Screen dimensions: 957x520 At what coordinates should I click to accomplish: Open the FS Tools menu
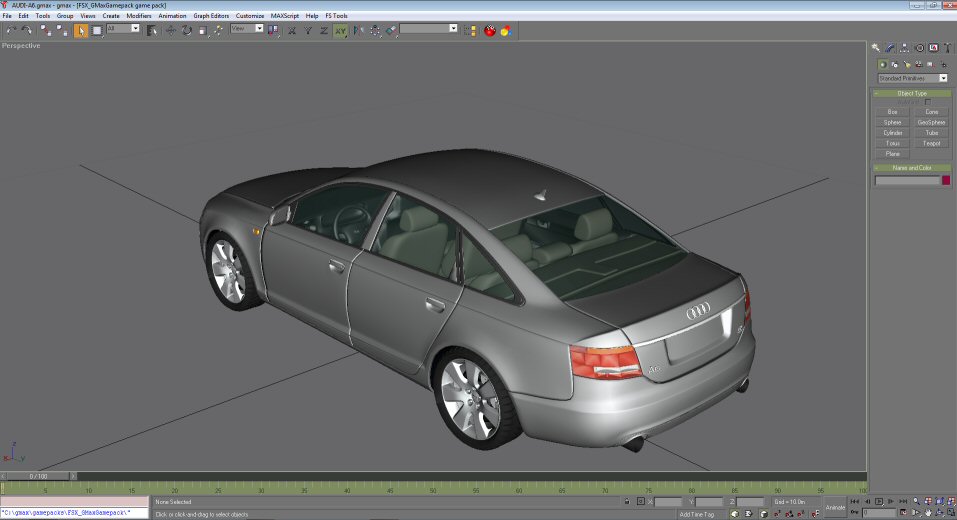coord(336,16)
